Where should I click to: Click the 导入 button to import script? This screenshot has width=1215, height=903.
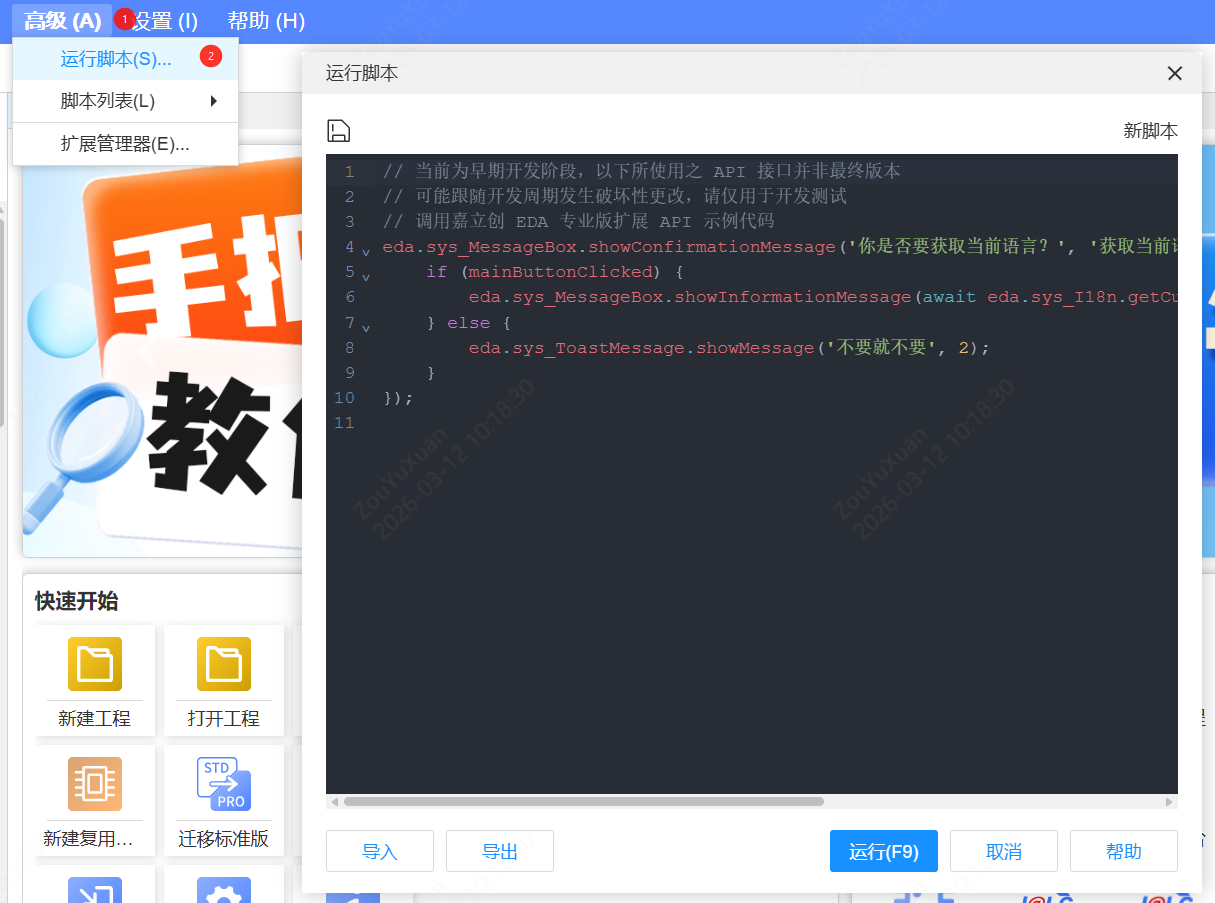379,851
